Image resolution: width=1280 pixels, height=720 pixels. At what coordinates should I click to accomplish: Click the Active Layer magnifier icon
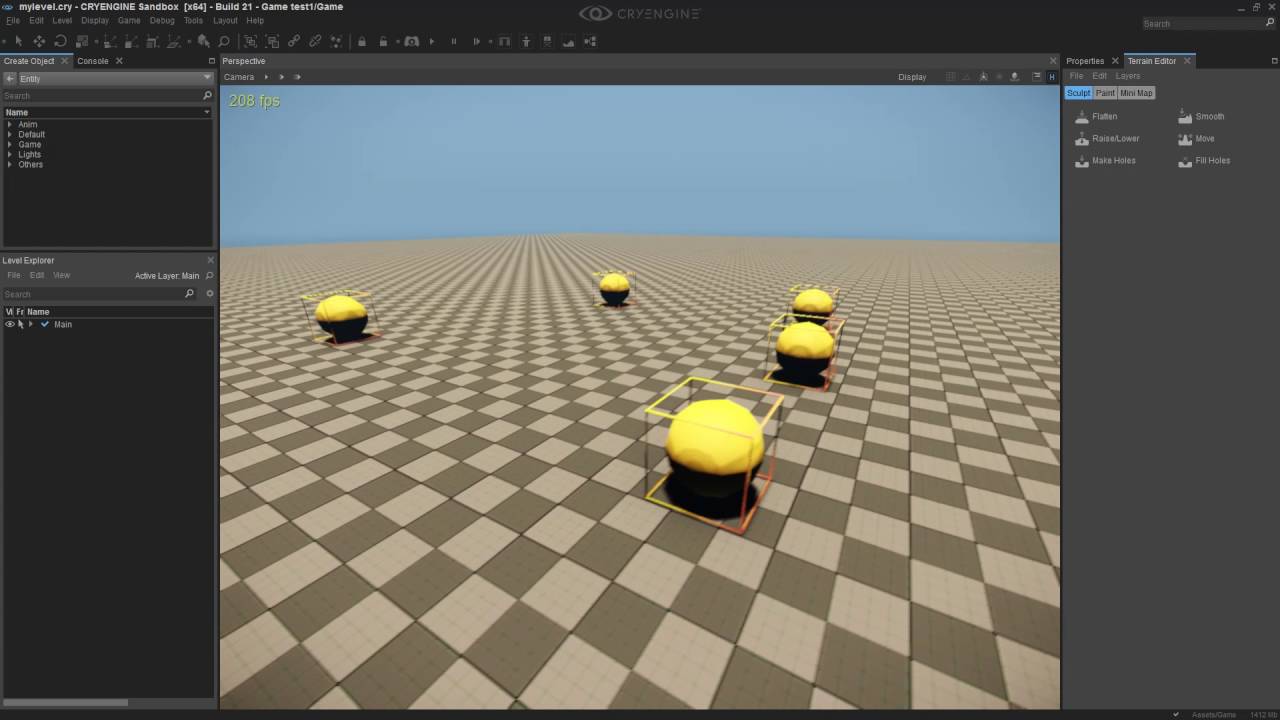point(209,276)
